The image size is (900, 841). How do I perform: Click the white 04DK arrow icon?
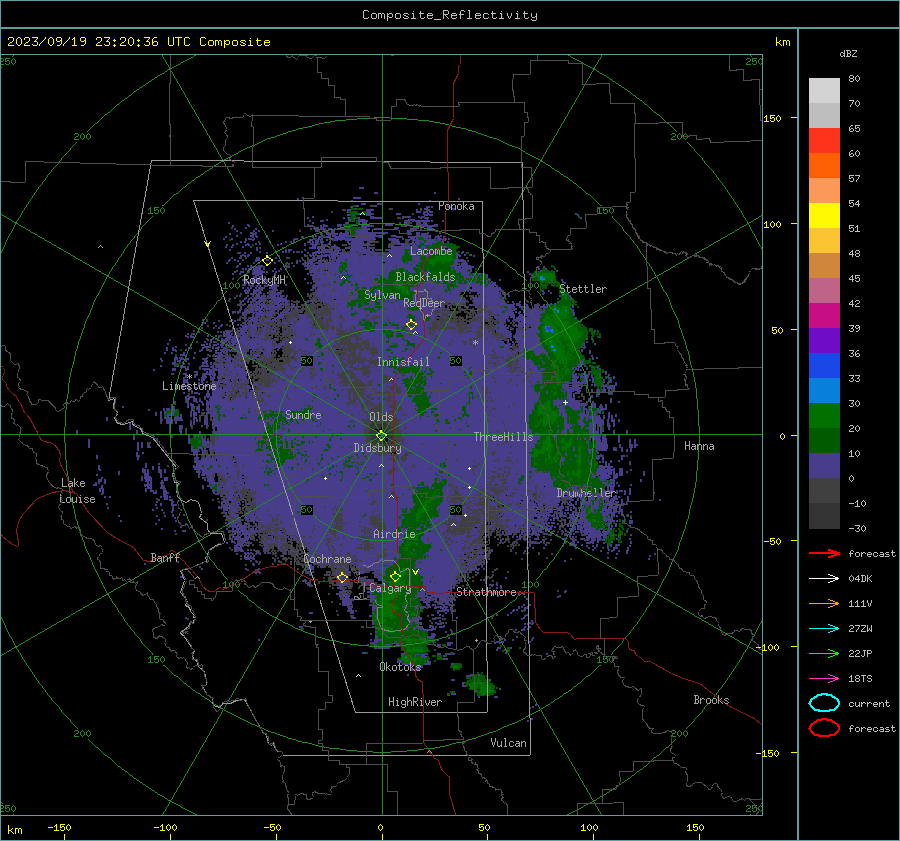[824, 578]
